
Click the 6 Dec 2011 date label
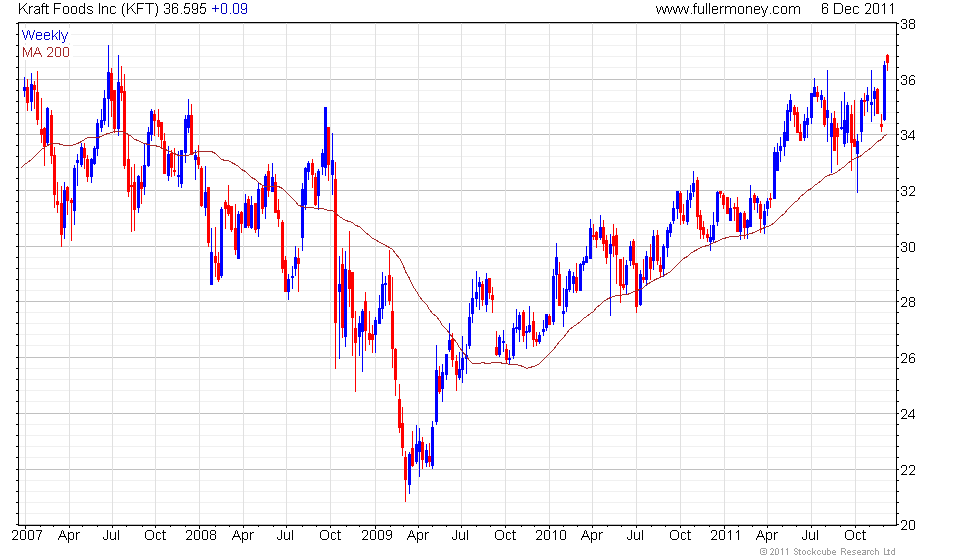[858, 9]
